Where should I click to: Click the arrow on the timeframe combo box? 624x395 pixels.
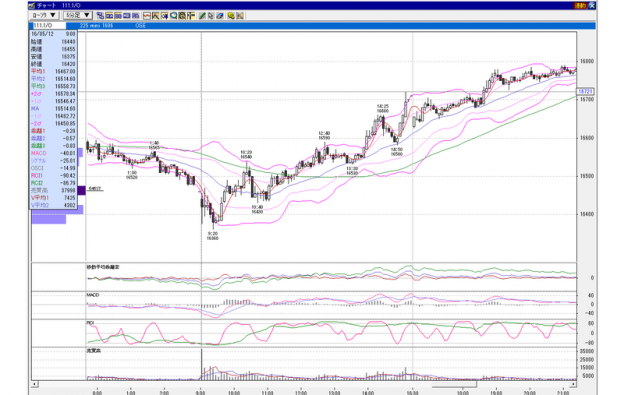tap(87, 15)
